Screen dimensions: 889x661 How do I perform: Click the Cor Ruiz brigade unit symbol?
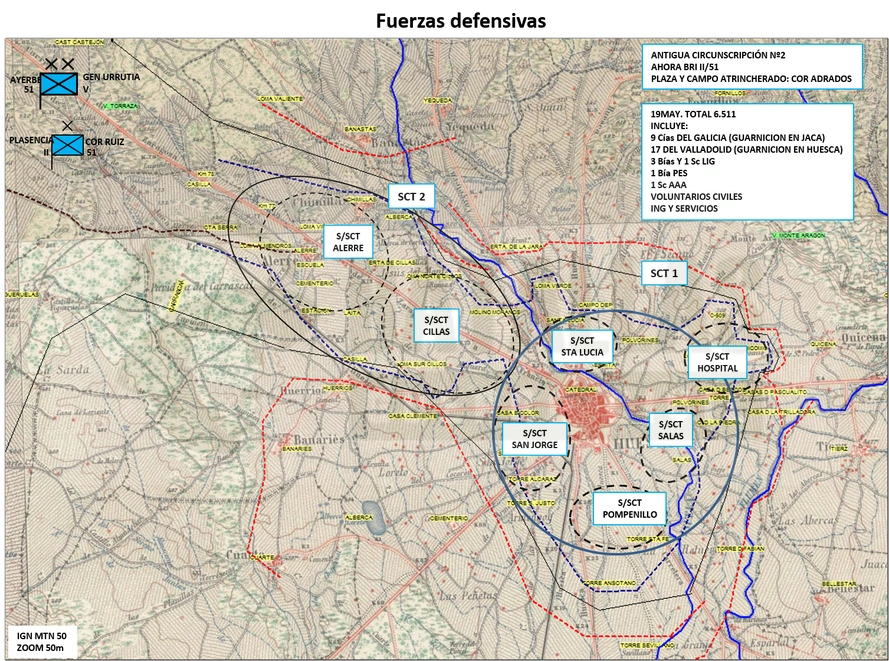tap(68, 146)
